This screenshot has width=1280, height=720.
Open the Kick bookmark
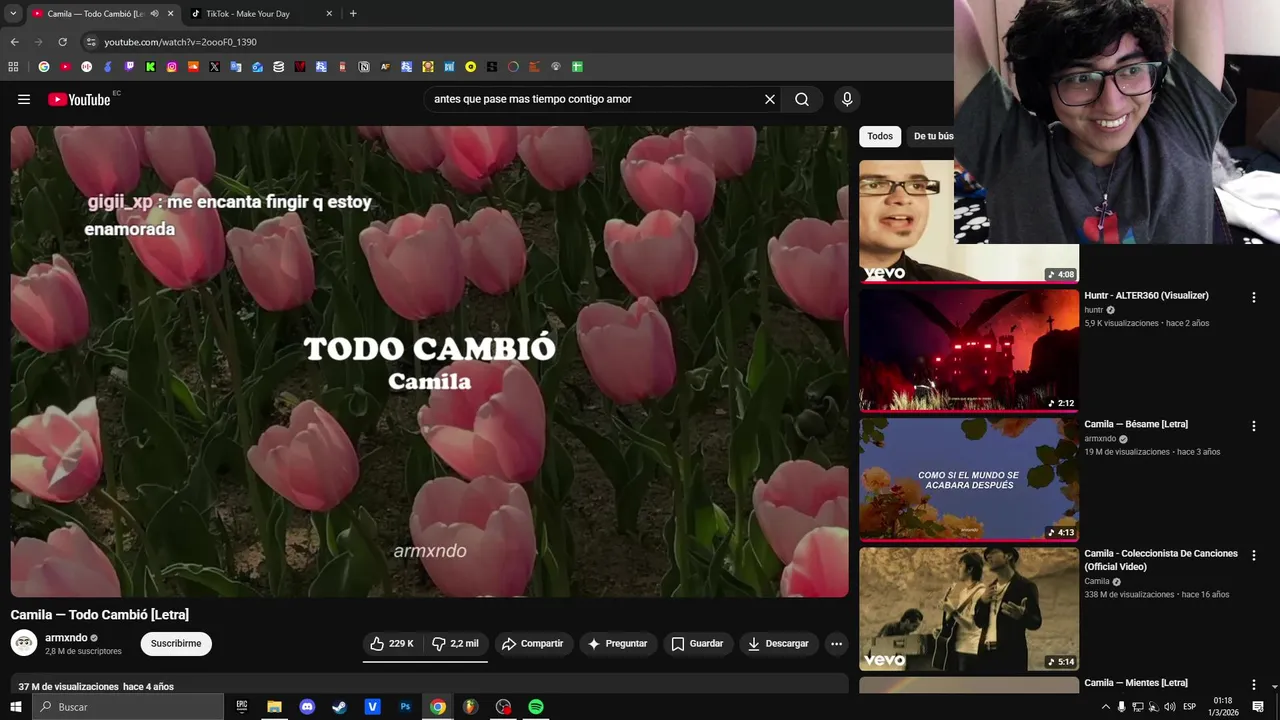[150, 67]
